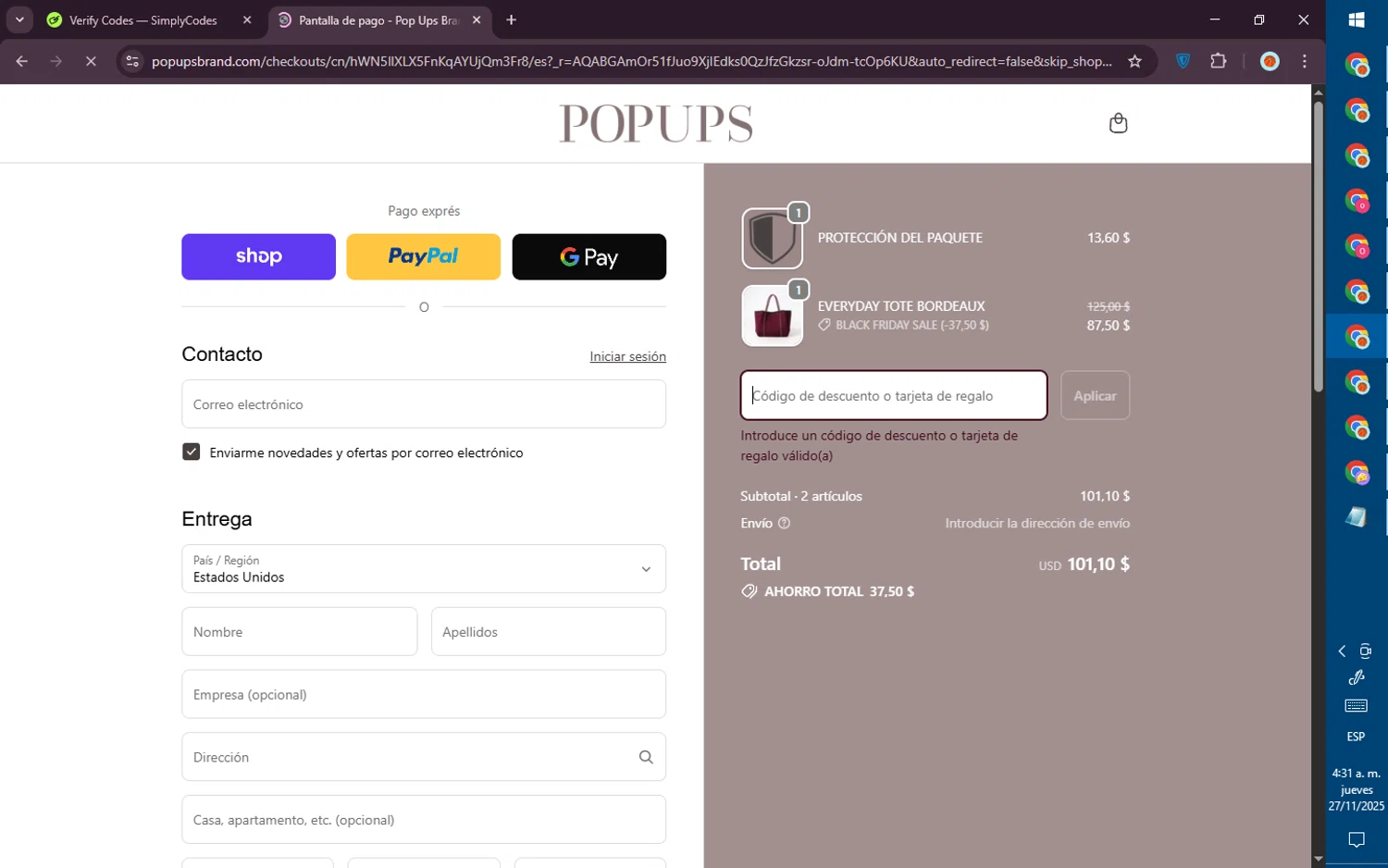The image size is (1388, 868).
Task: Click the highlighted active Chrome taskbar icon
Action: coord(1357,337)
